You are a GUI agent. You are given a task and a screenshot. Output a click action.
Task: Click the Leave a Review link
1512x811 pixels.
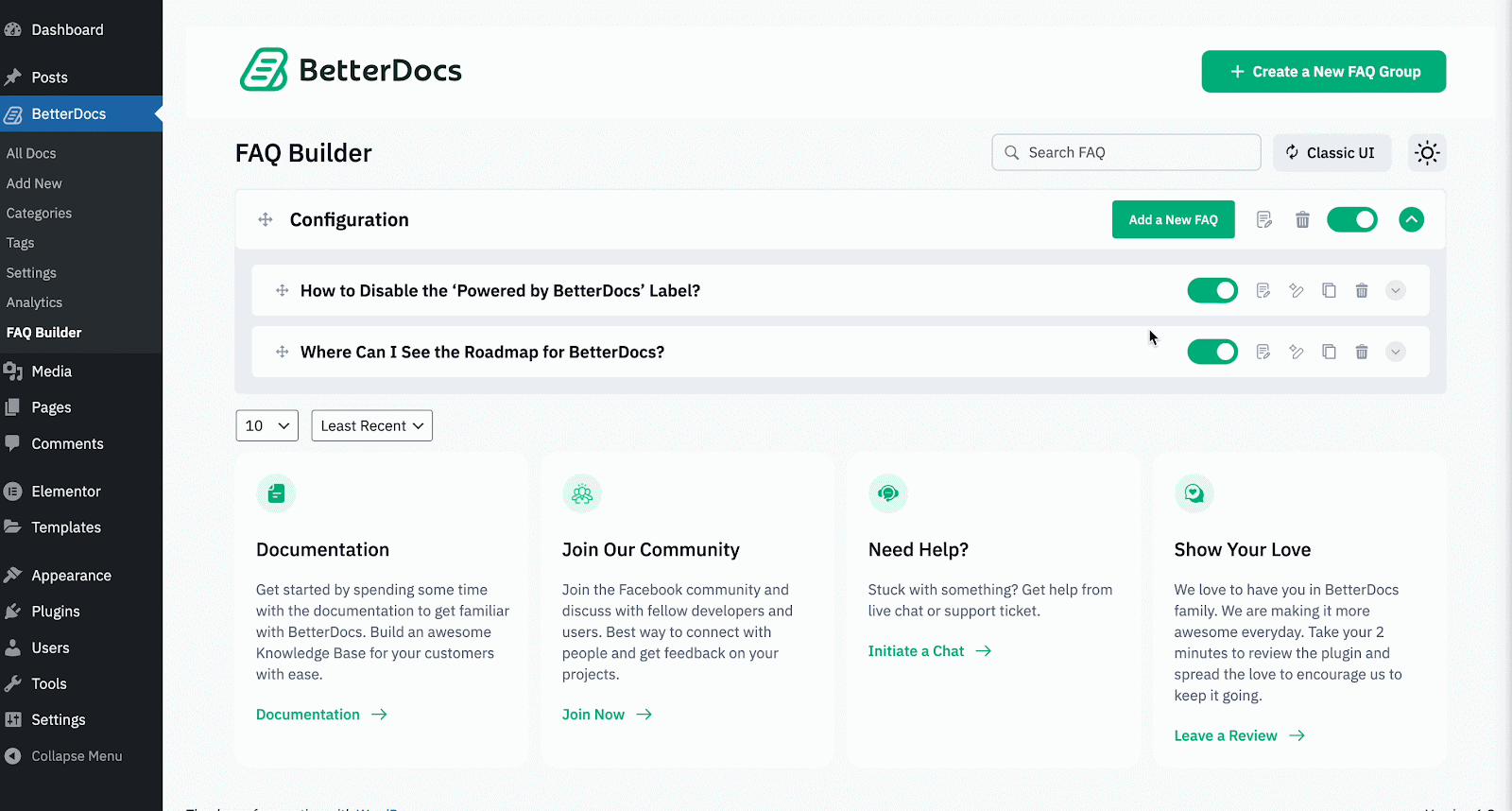1240,735
